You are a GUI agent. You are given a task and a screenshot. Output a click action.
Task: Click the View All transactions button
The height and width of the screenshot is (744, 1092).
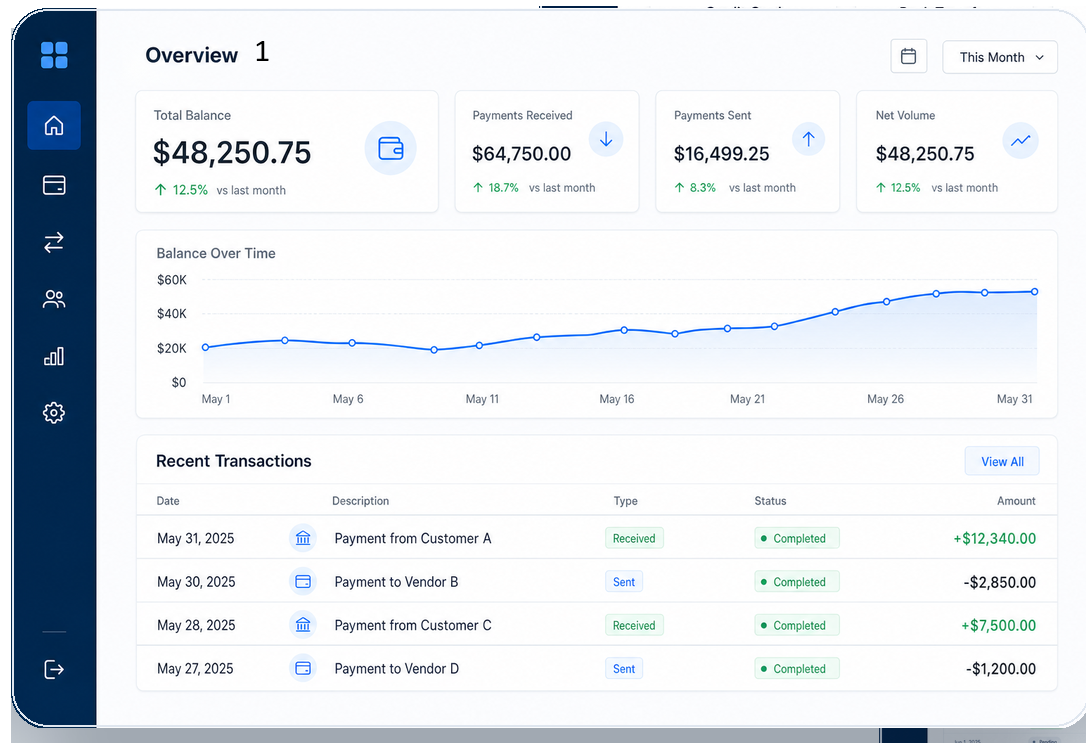click(x=1002, y=462)
